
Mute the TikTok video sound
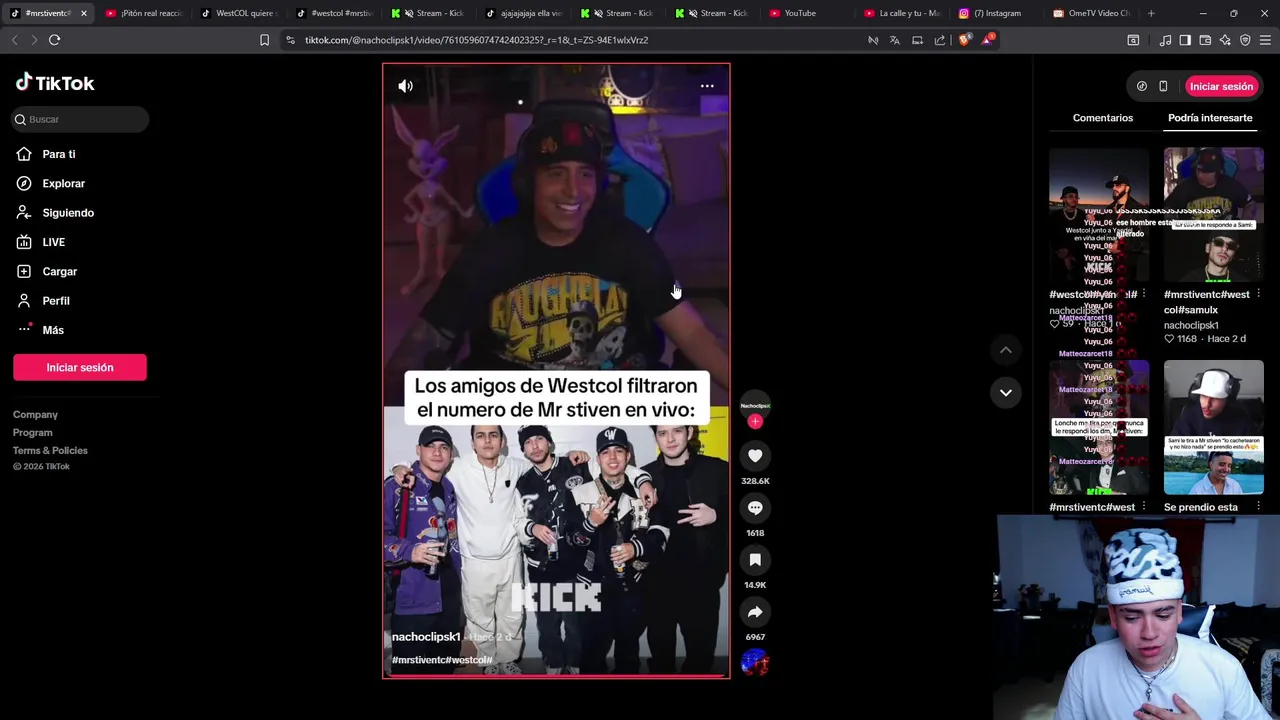click(x=405, y=86)
